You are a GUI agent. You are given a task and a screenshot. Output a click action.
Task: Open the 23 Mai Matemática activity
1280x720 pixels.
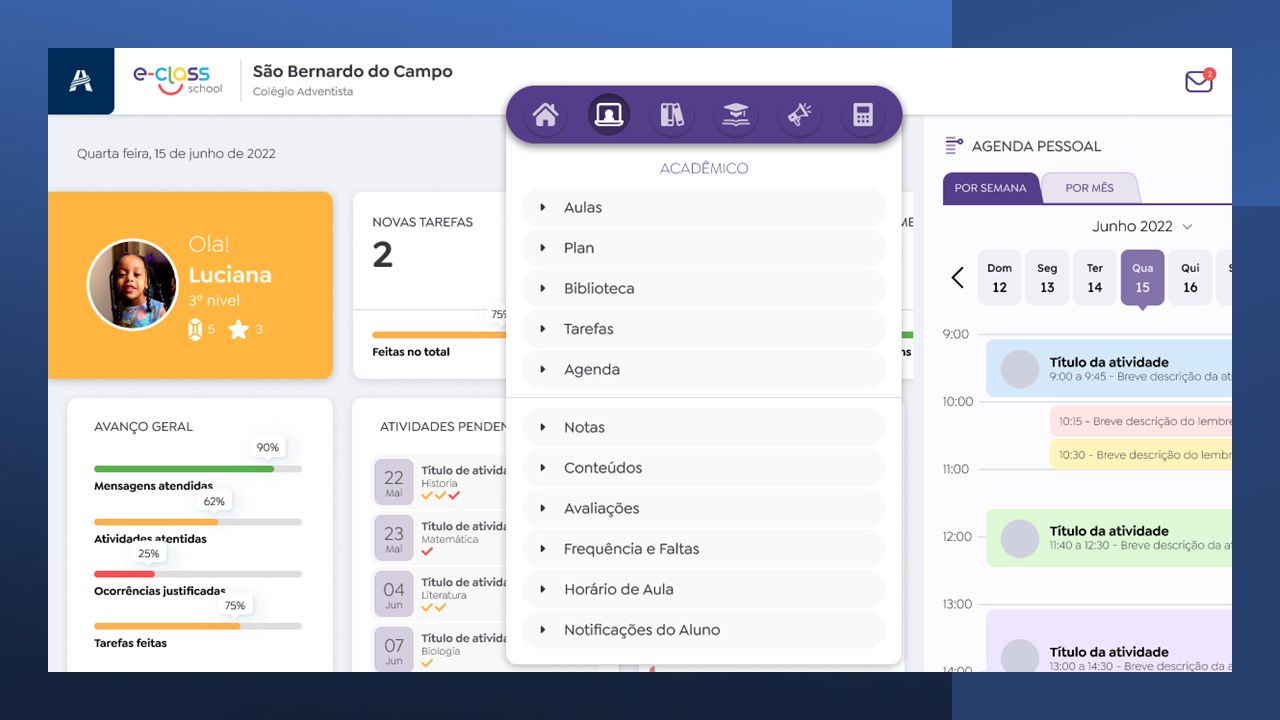point(440,538)
